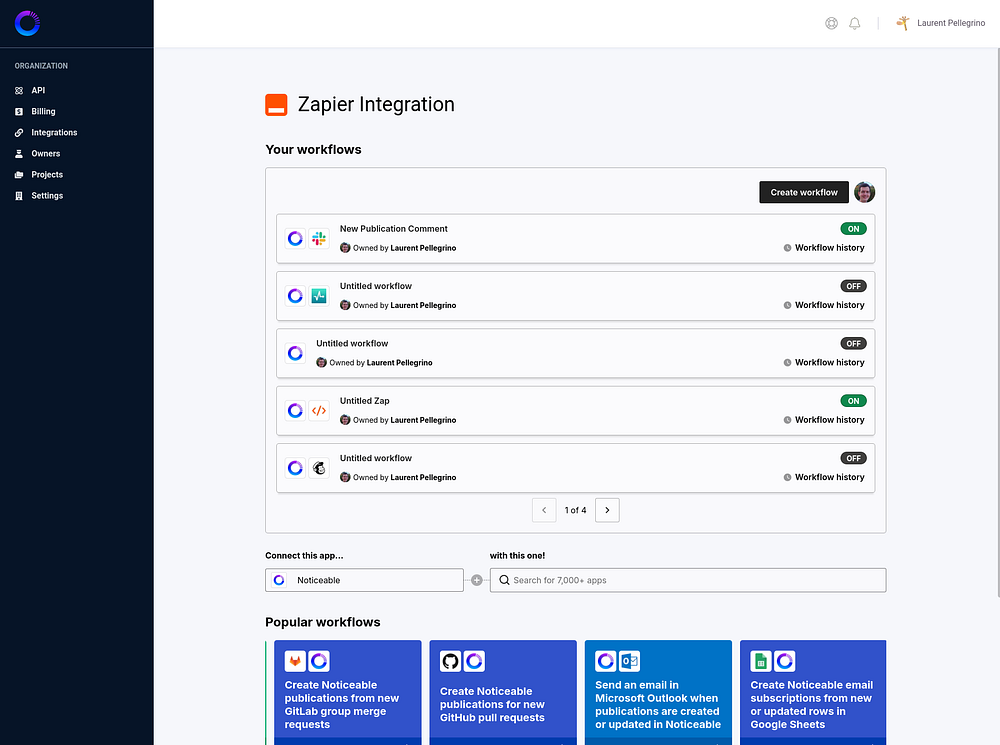This screenshot has width=1000, height=745.
Task: Click the Settings building icon
Action: click(19, 196)
